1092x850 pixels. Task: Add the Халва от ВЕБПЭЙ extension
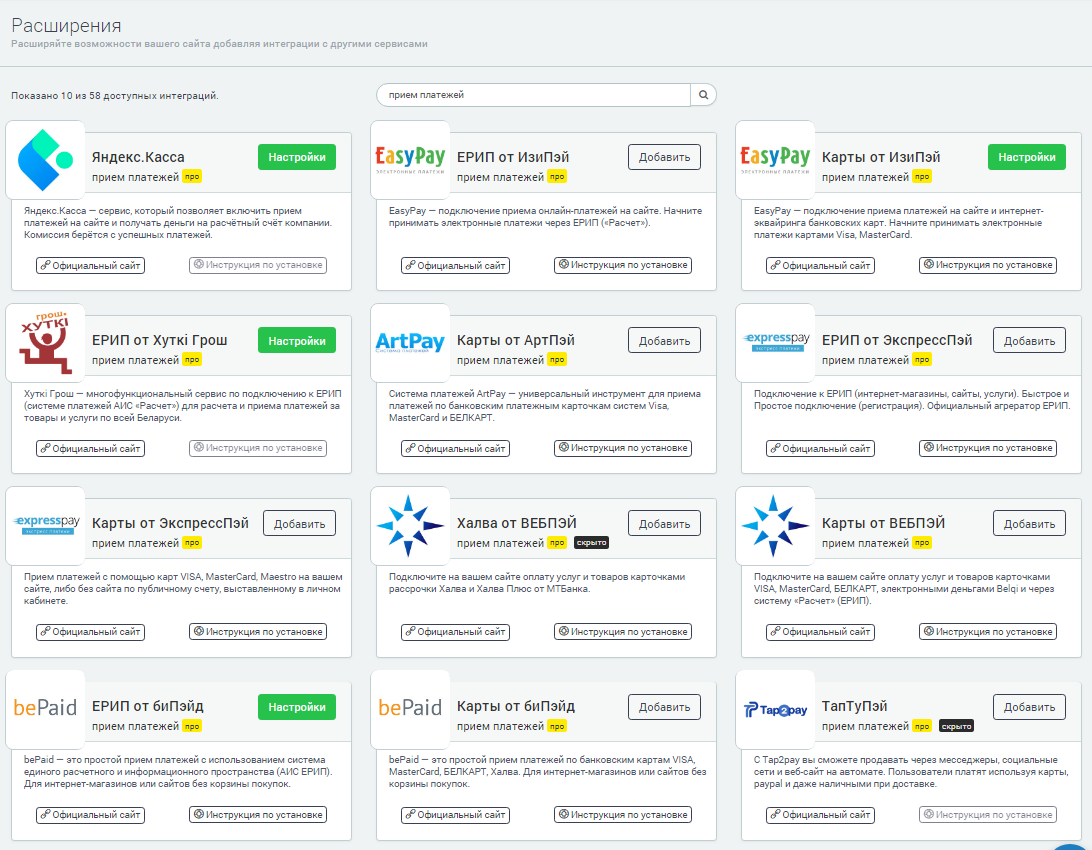pos(664,524)
